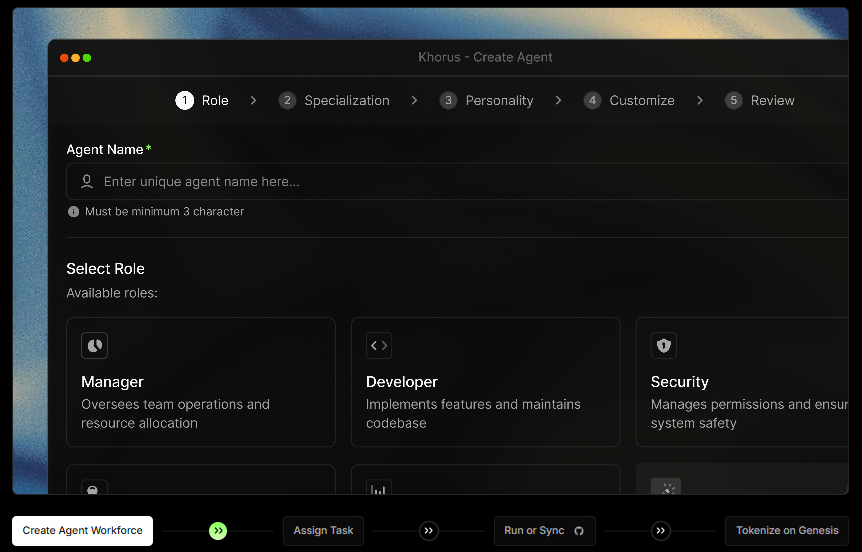Image resolution: width=862 pixels, height=552 pixels.
Task: Choose the Developer role card
Action: 485,382
